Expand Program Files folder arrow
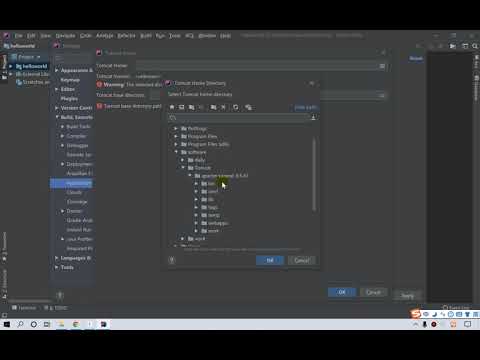 click(176, 136)
